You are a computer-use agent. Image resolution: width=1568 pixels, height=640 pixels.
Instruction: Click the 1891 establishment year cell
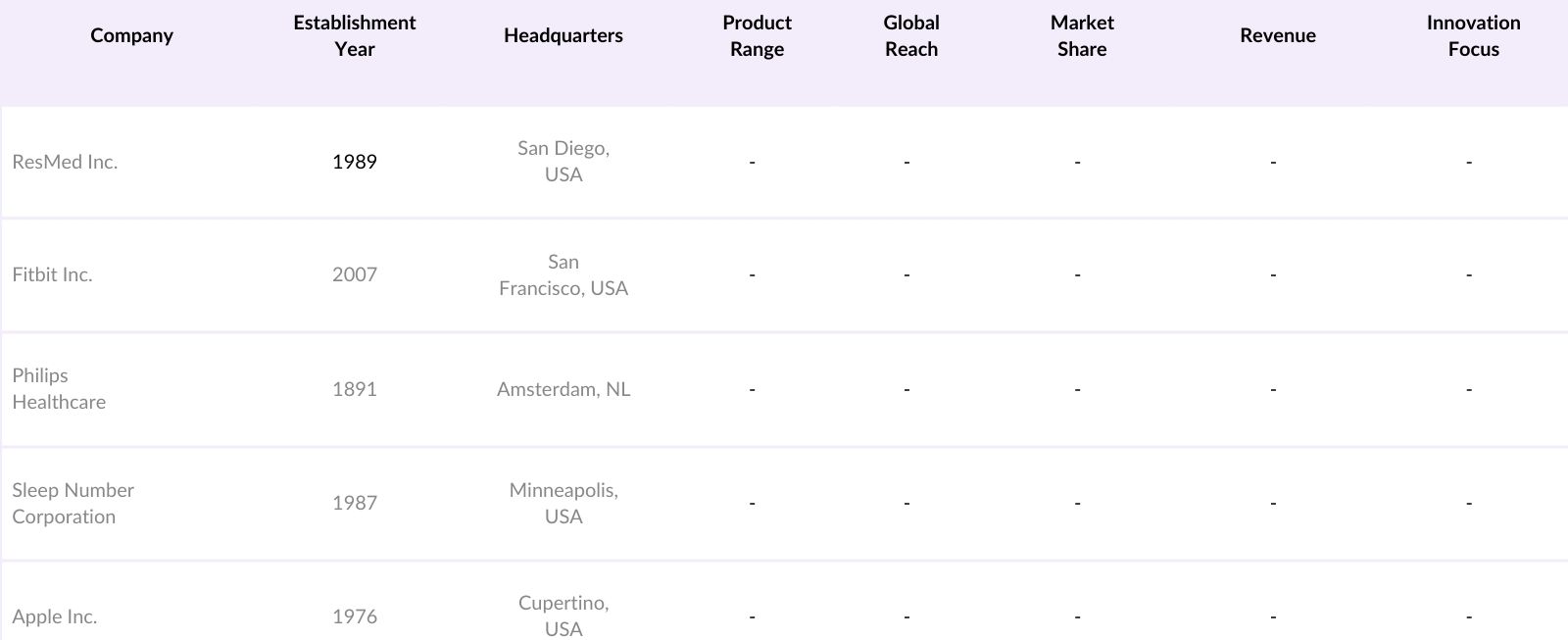(x=354, y=389)
